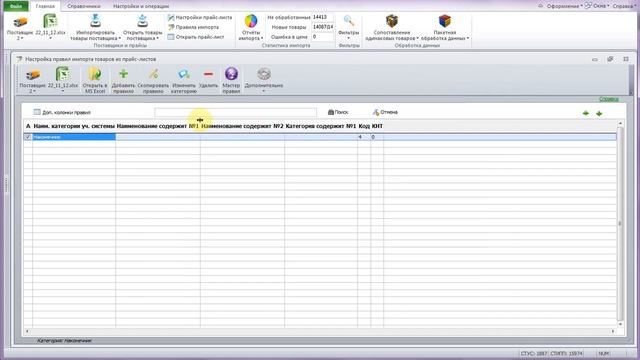Switch to the Справочники ribbon tab
Screen dimensions: 640x360
coord(84,7)
